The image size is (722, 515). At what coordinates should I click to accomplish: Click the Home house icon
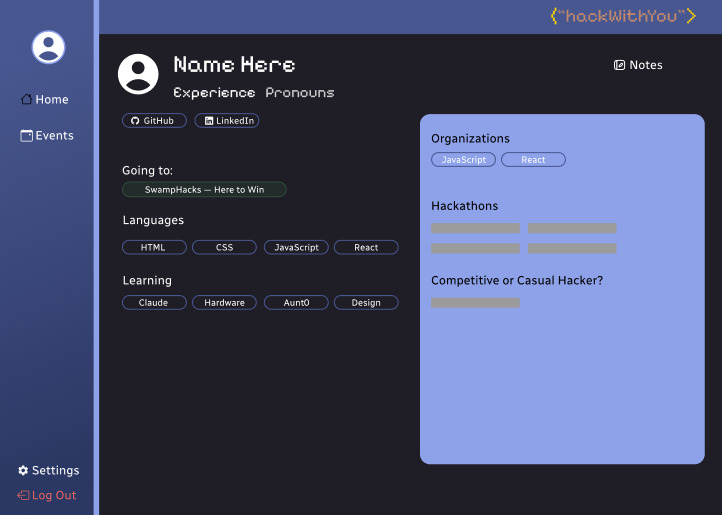(27, 99)
